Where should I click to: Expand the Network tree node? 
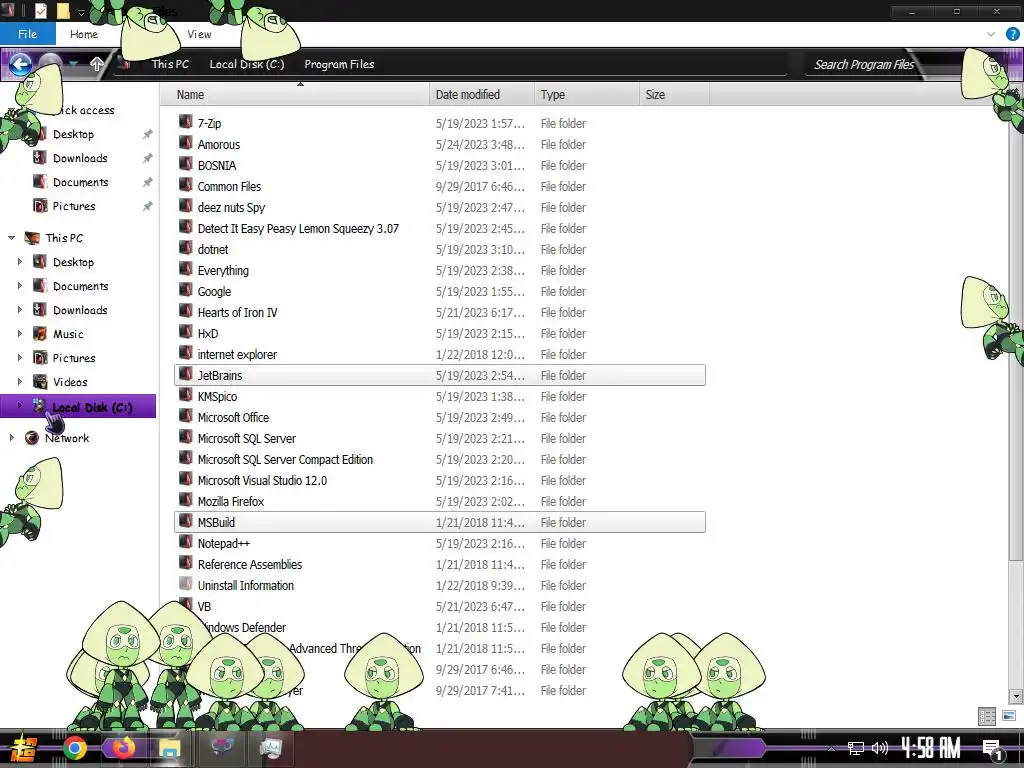pyautogui.click(x=11, y=438)
